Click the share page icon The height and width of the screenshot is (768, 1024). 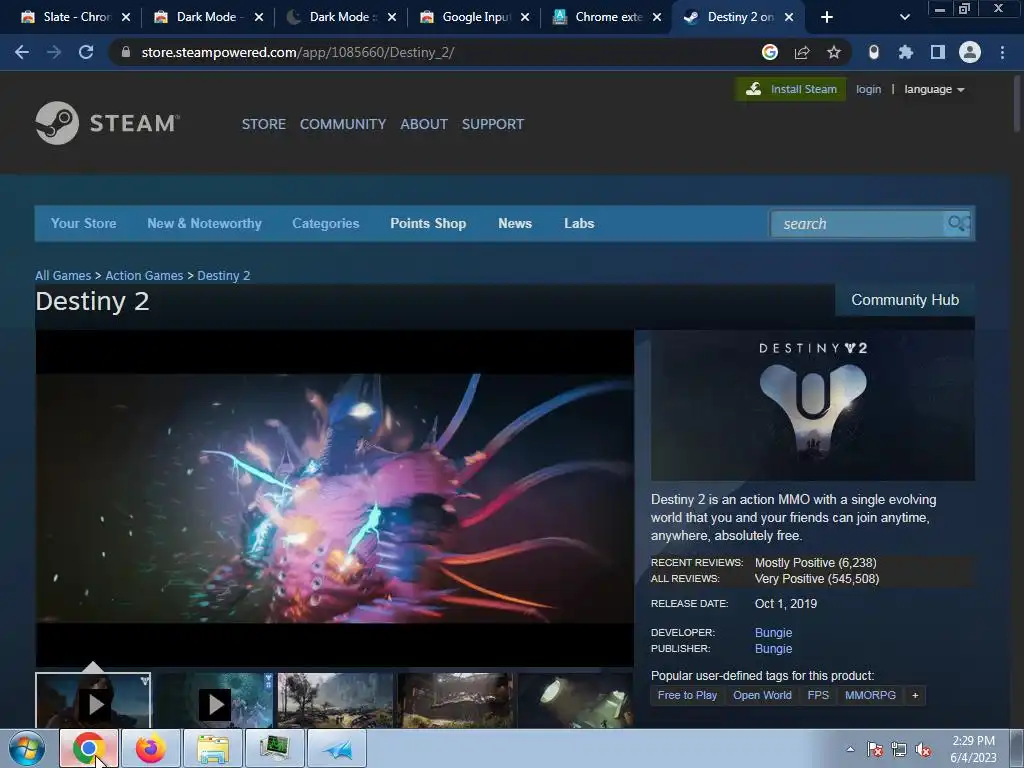[802, 52]
